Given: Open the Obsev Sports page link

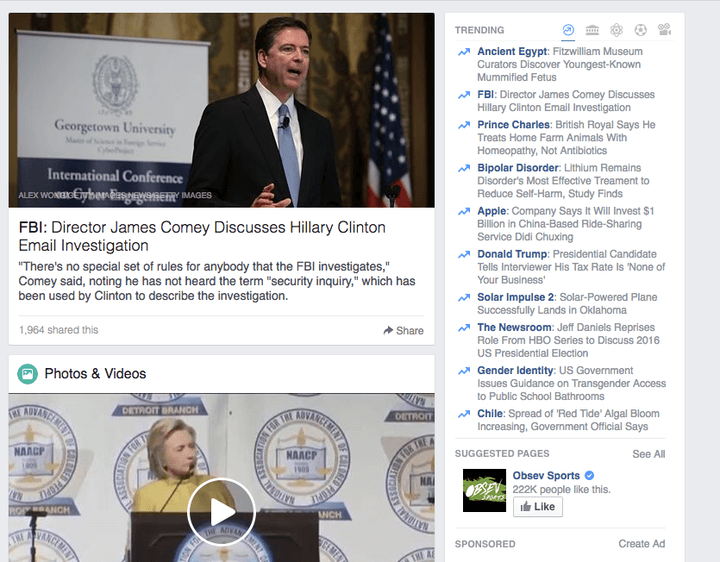Looking at the screenshot, I should [x=546, y=476].
